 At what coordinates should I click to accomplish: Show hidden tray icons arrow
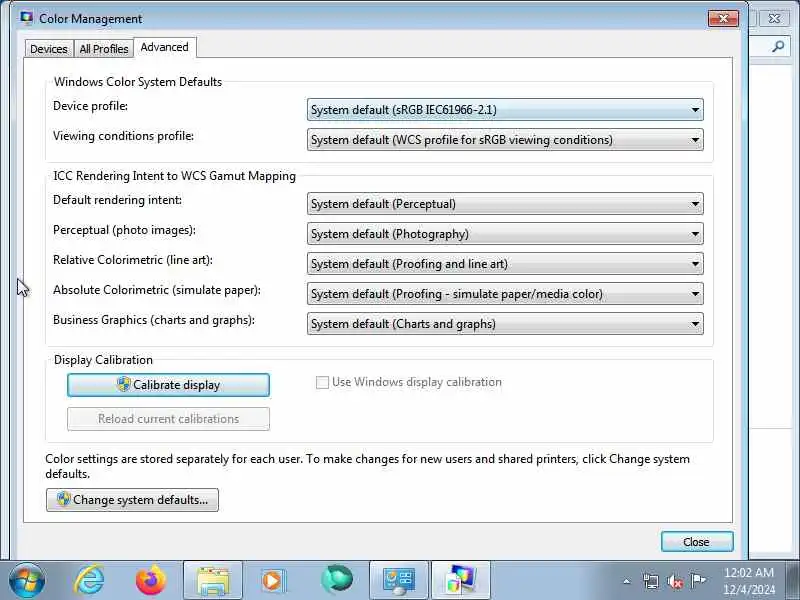627,581
